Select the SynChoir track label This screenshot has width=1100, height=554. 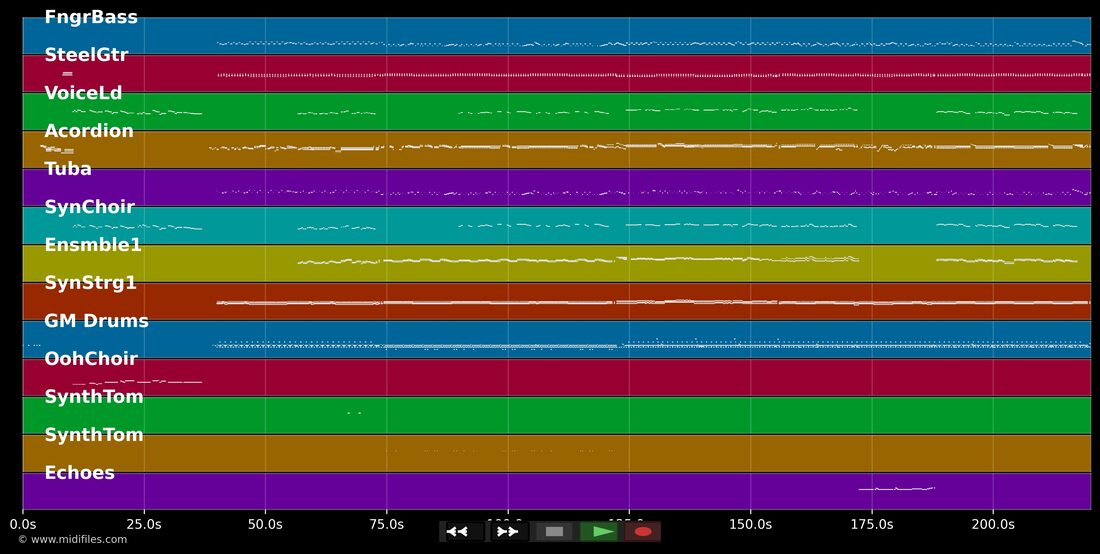pyautogui.click(x=90, y=207)
